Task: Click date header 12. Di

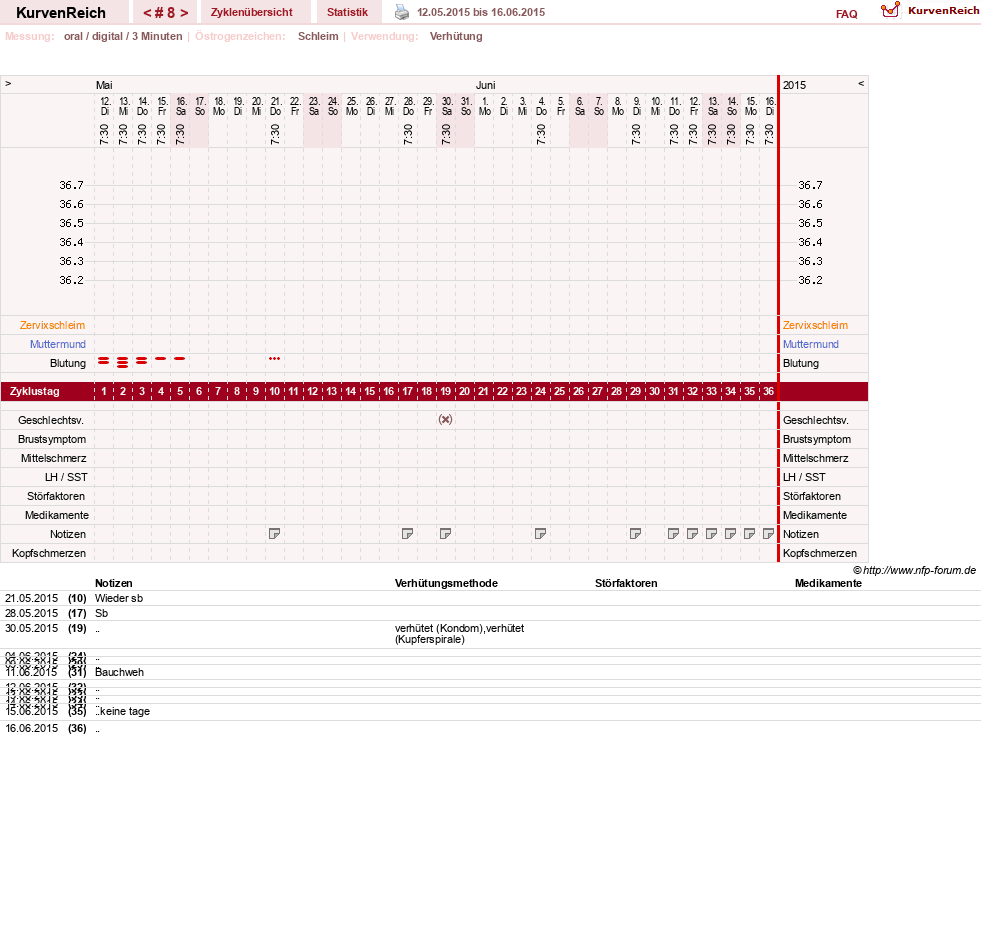Action: [x=105, y=106]
